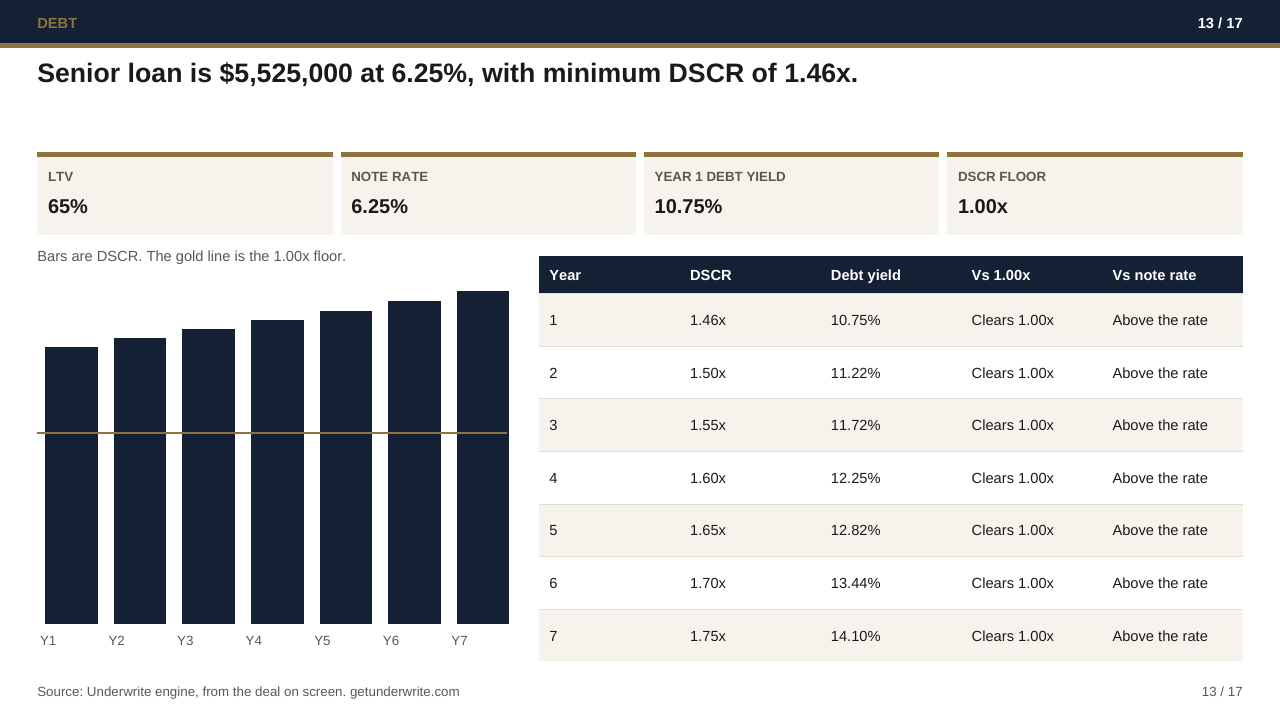
Task: Click the "14.10%" debt yield cell
Action: [856, 636]
